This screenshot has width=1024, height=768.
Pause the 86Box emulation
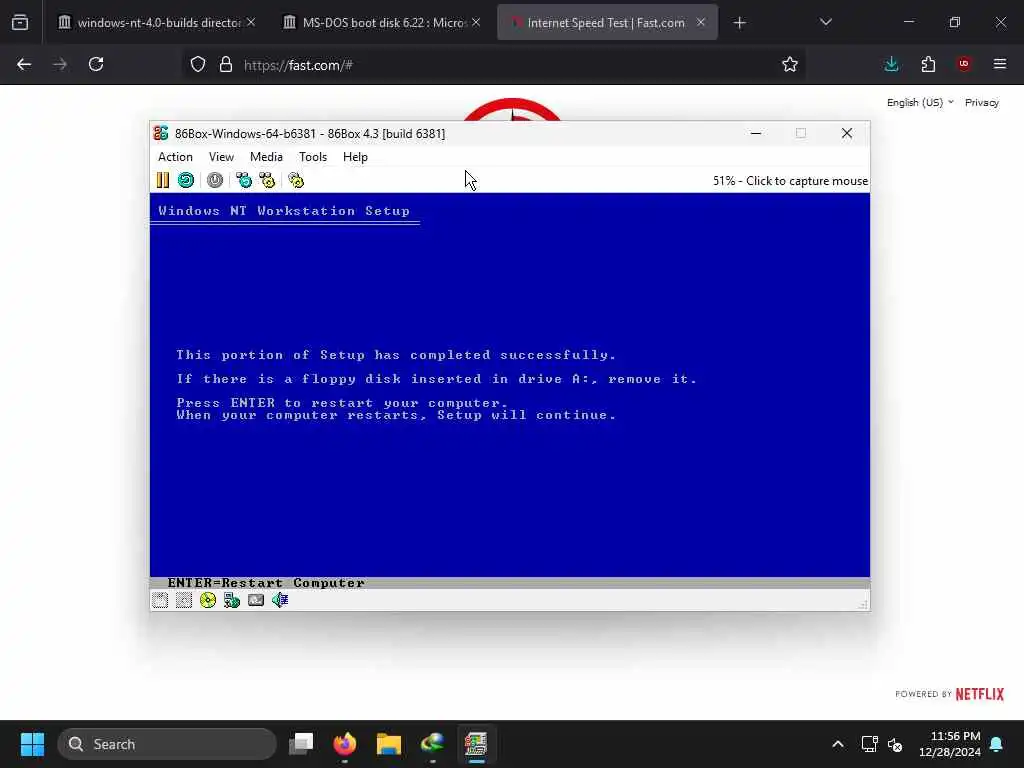(x=163, y=180)
